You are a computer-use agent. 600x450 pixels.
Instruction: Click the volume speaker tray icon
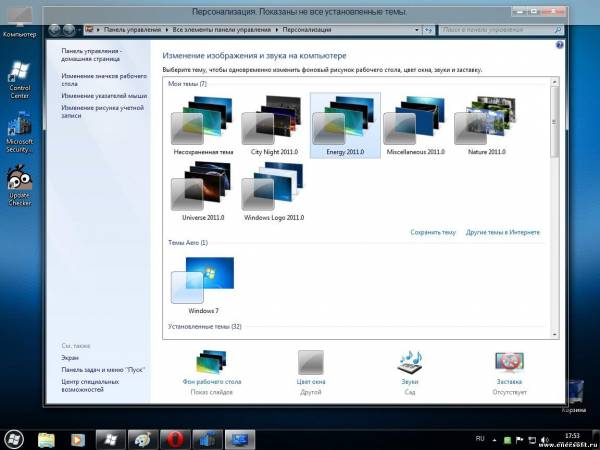click(x=545, y=440)
